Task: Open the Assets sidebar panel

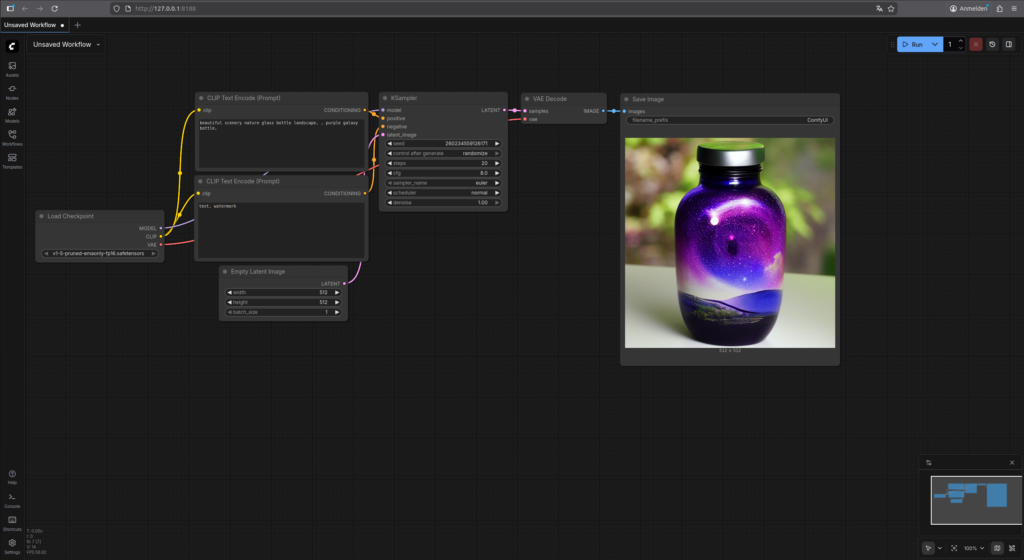Action: [12, 68]
